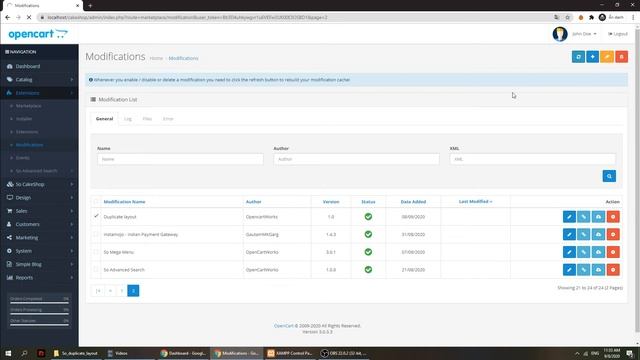Image resolution: width=640 pixels, height=360 pixels.
Task: Expand the Marketing sidebar menu
Action: coord(39,238)
